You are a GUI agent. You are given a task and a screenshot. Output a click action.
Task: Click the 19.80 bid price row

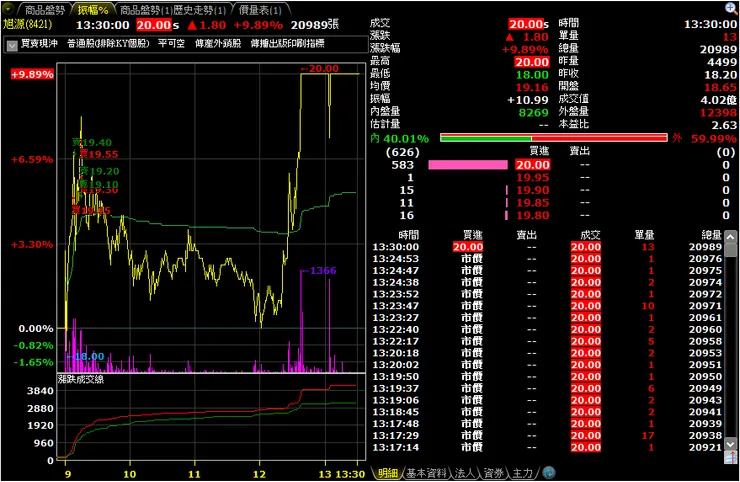pyautogui.click(x=532, y=216)
